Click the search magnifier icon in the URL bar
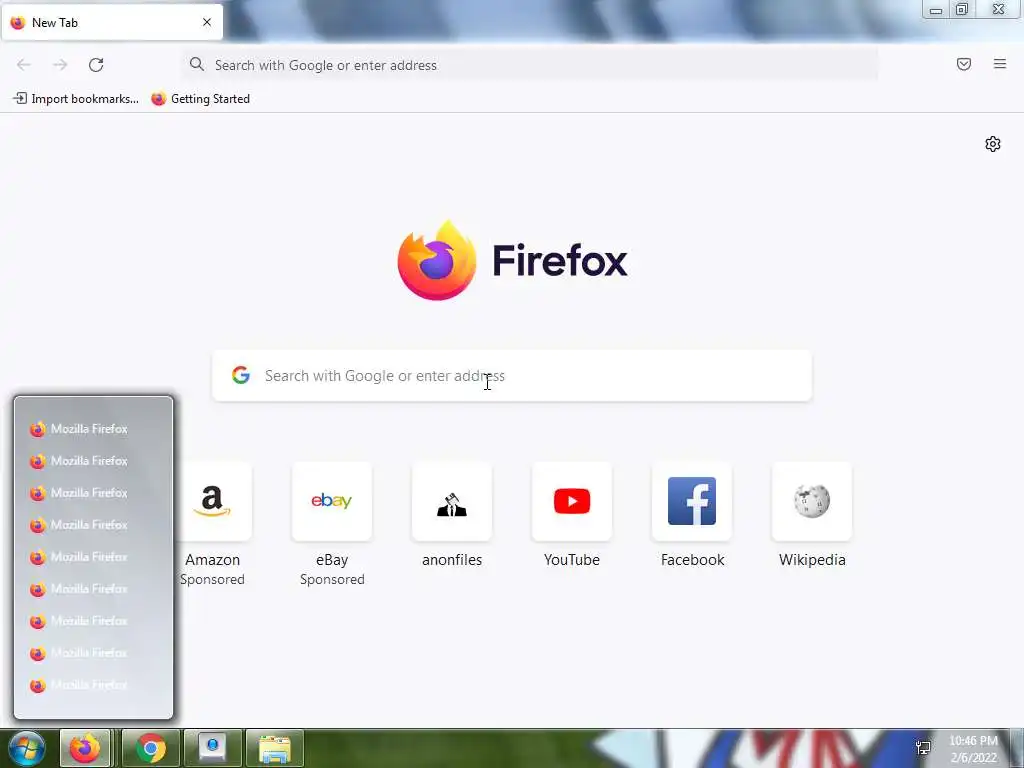 coord(197,64)
